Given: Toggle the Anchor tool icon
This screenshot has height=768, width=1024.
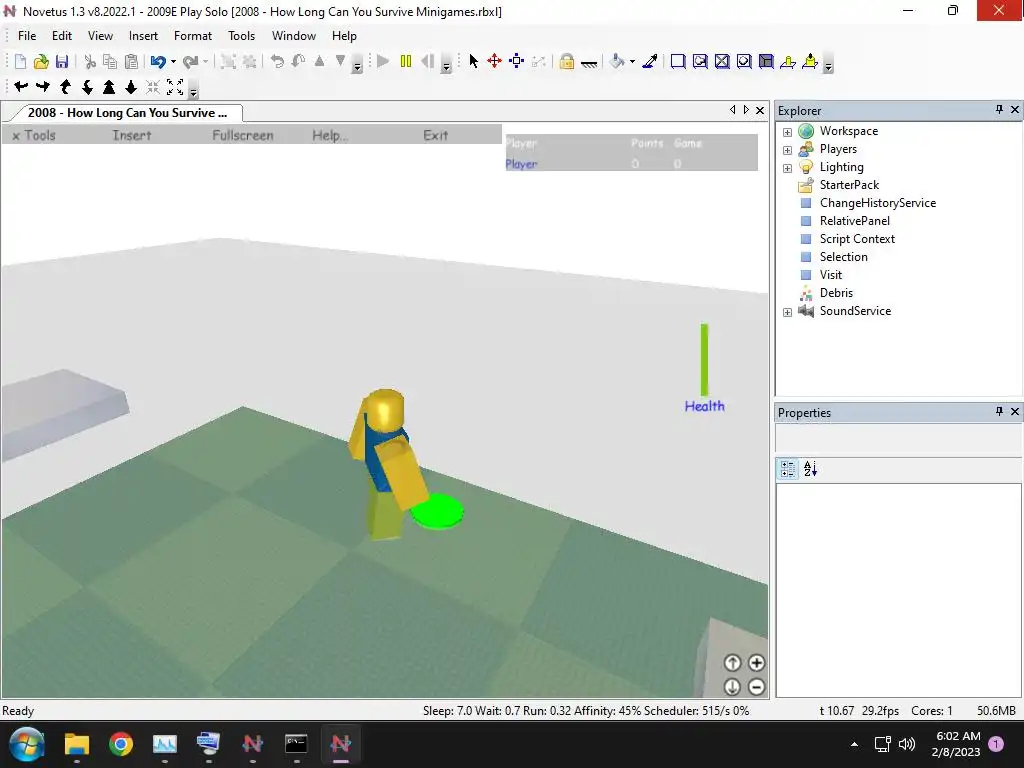Looking at the screenshot, I should [589, 63].
